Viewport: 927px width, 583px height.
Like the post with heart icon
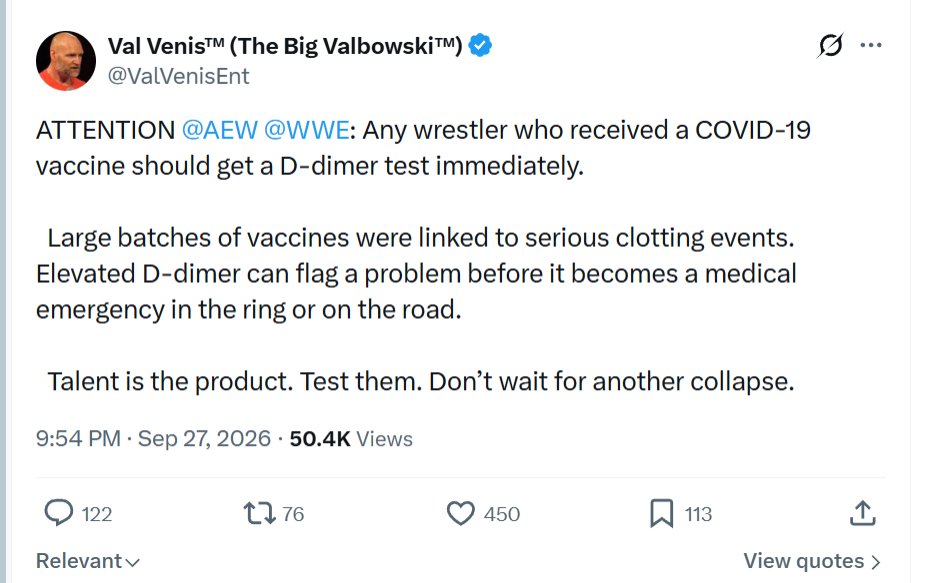(x=461, y=513)
